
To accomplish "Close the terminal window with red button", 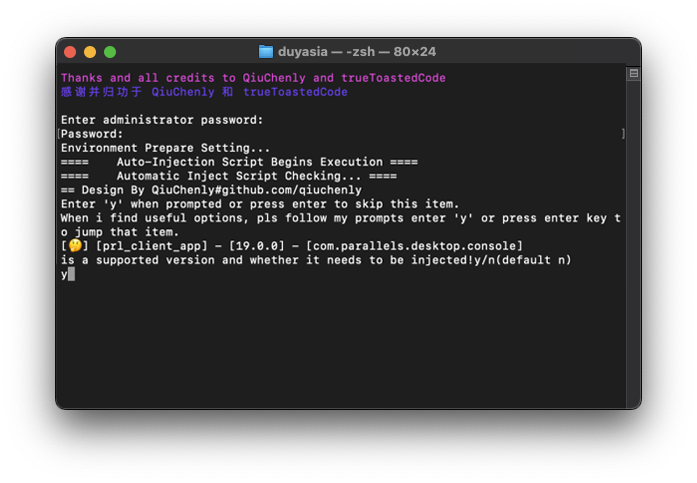I will (70, 52).
